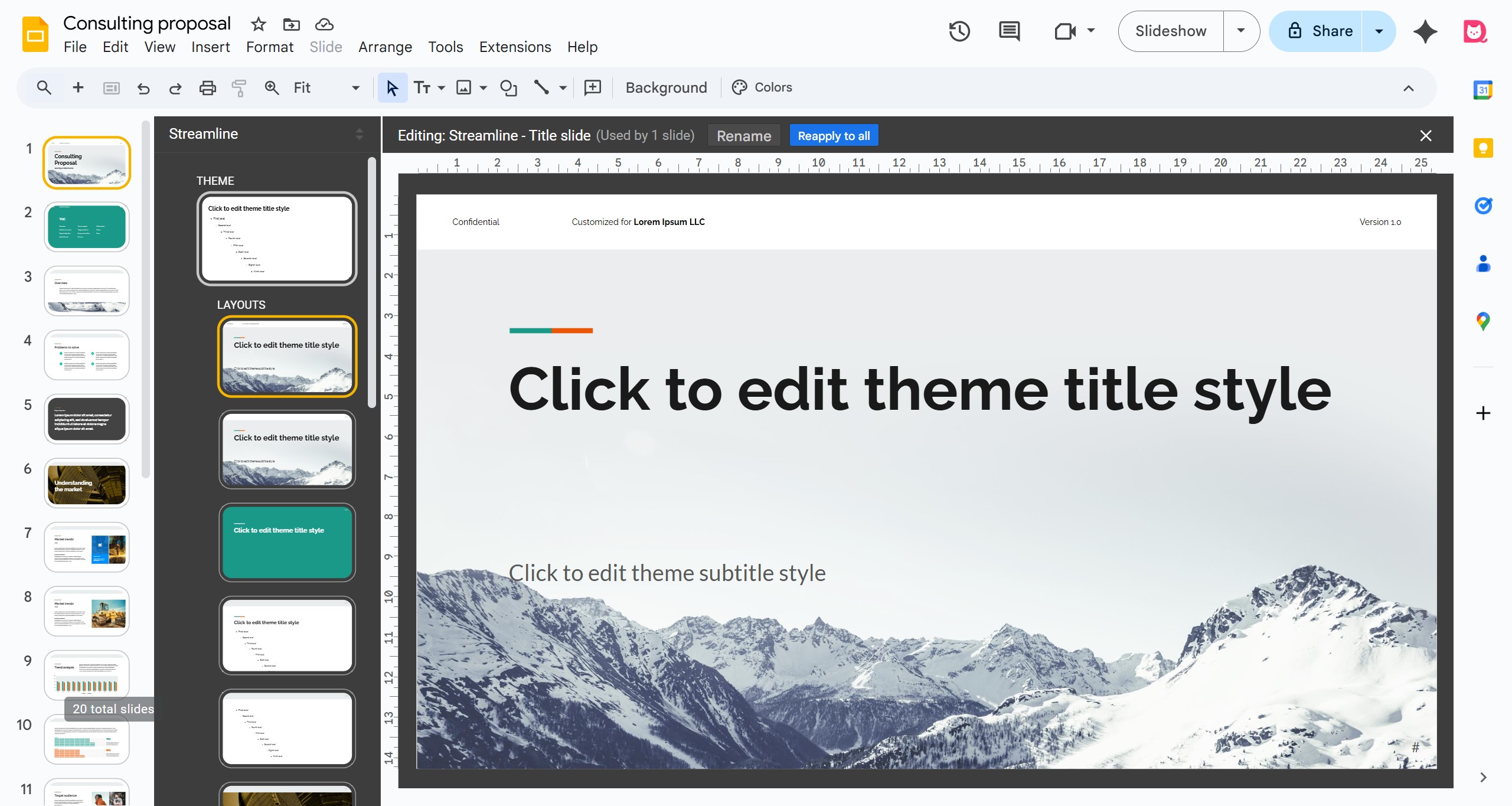Select the teal section header layout
This screenshot has width=1512, height=806.
(x=287, y=542)
